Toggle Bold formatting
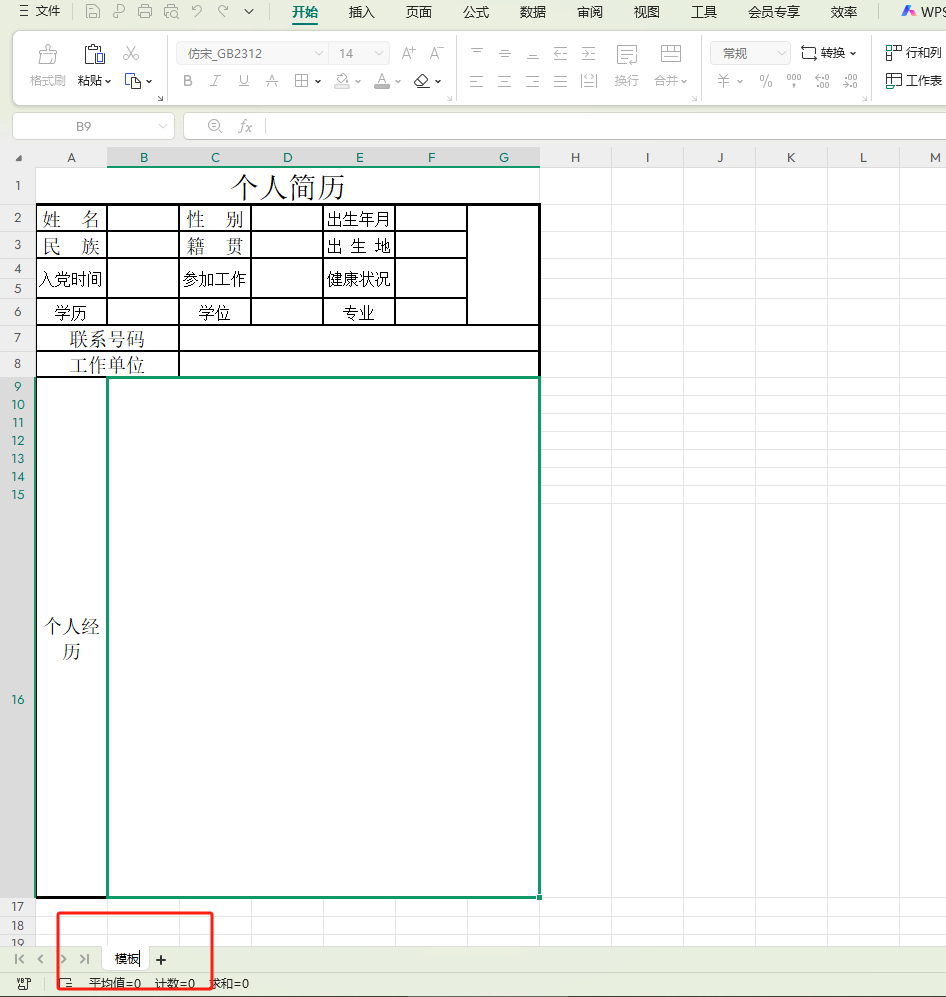Image resolution: width=946 pixels, height=997 pixels. click(x=188, y=81)
